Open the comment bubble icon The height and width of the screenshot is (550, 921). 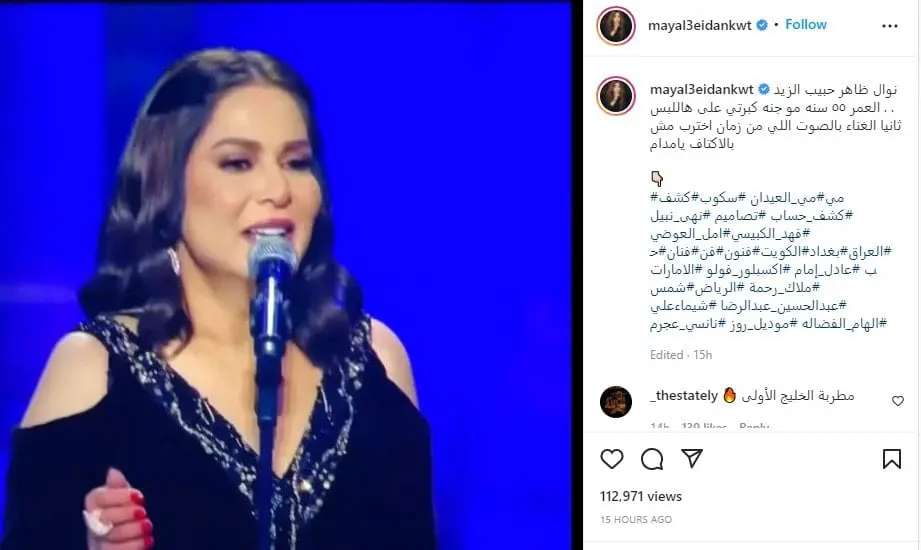pyautogui.click(x=652, y=459)
